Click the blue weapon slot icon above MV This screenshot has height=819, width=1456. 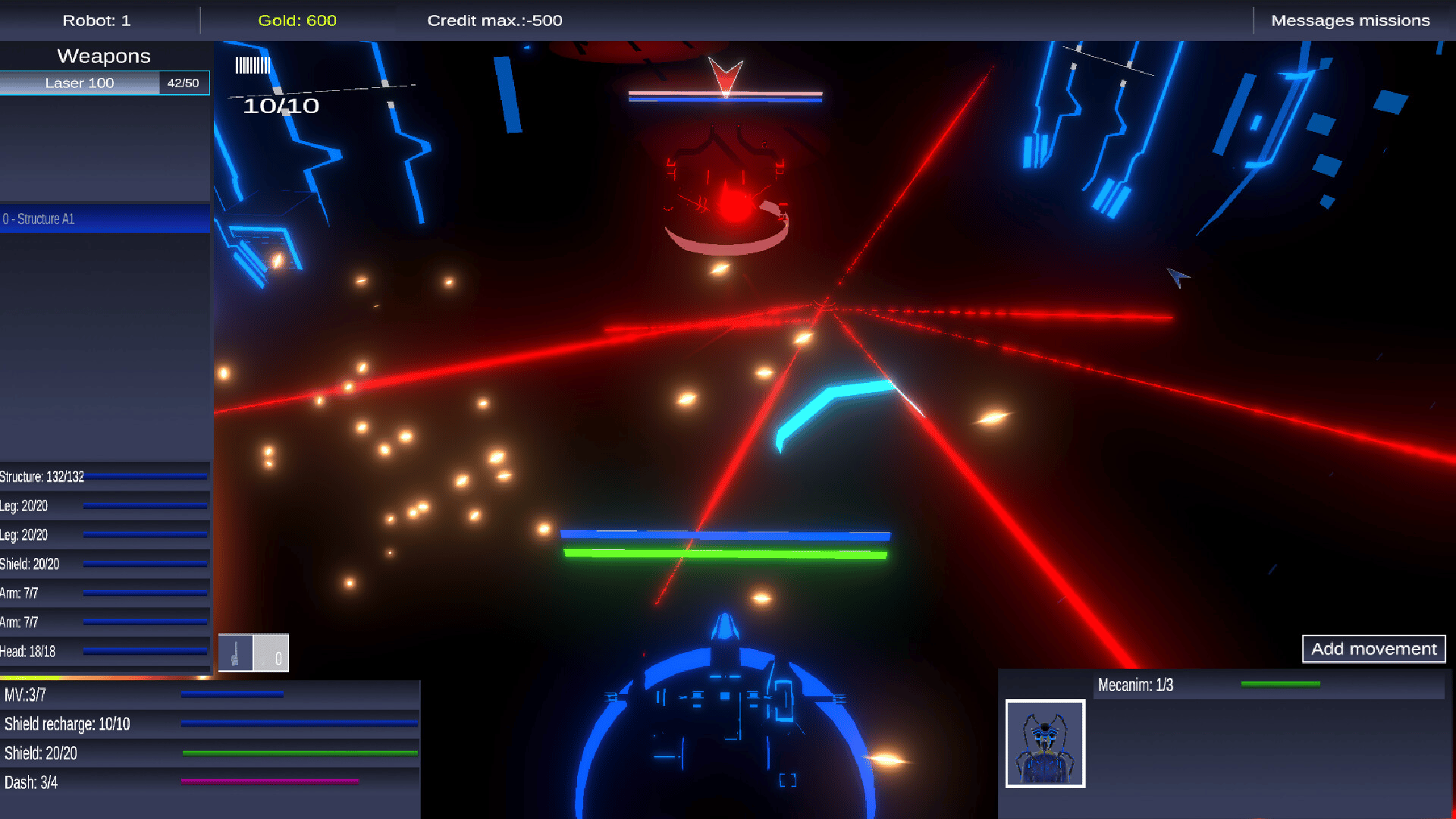point(236,653)
